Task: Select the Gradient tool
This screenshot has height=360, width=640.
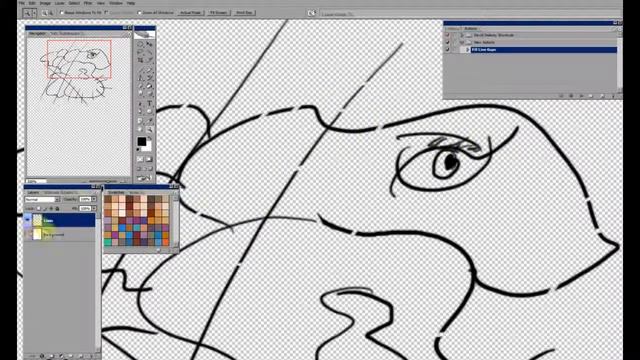Action: coord(149,86)
